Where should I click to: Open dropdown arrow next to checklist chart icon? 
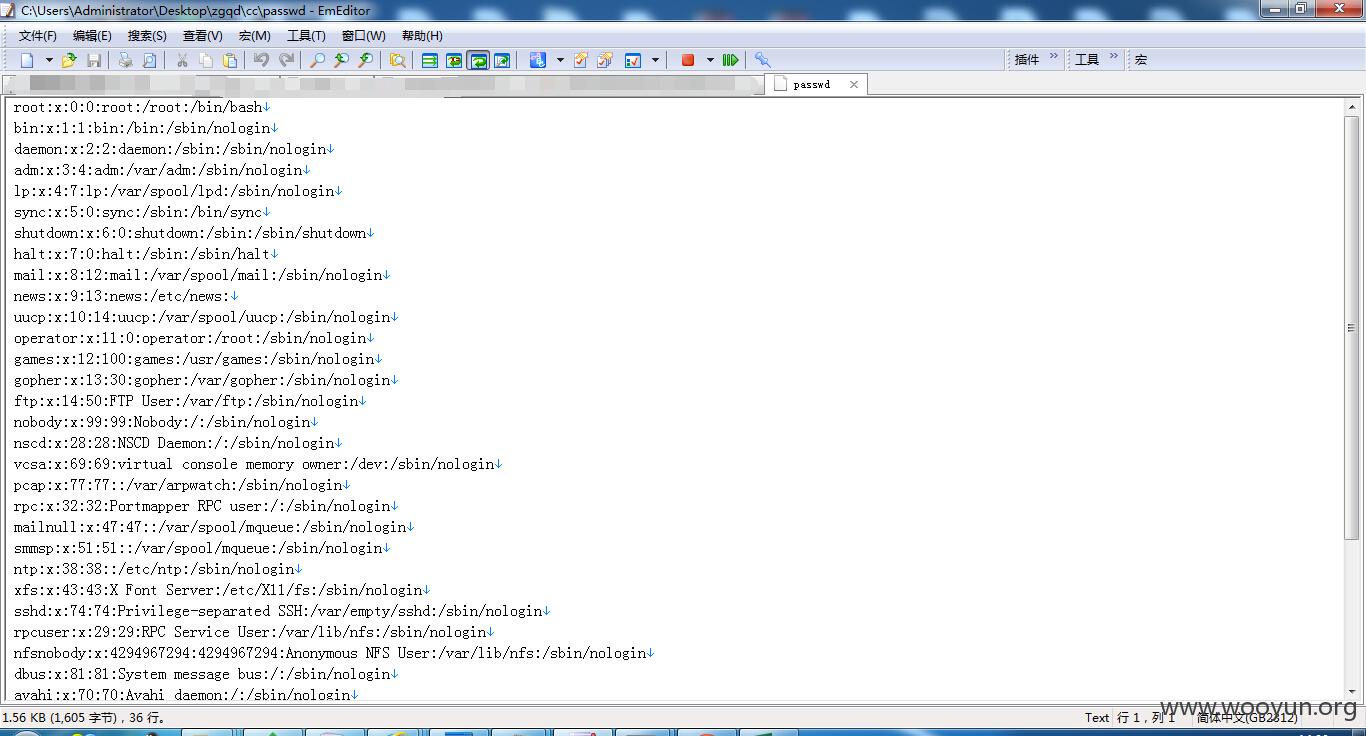pos(655,60)
